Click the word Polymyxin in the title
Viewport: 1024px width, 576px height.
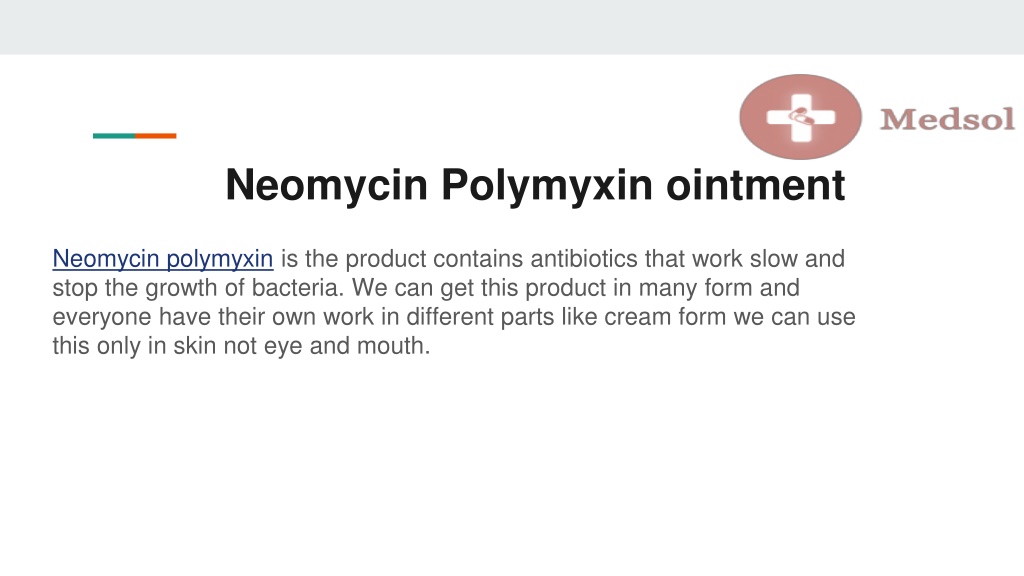tap(547, 185)
